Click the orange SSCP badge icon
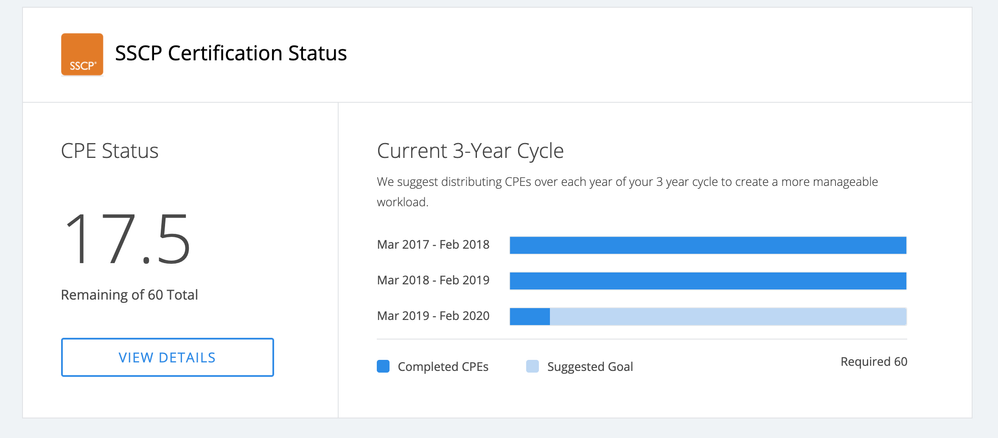This screenshot has width=998, height=438. (x=82, y=54)
